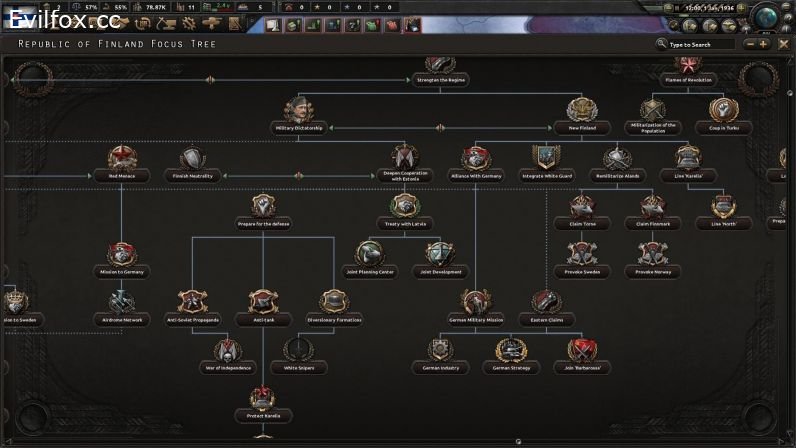Select the Joint Planning Center focus
Image resolution: width=796 pixels, height=448 pixels.
point(369,255)
